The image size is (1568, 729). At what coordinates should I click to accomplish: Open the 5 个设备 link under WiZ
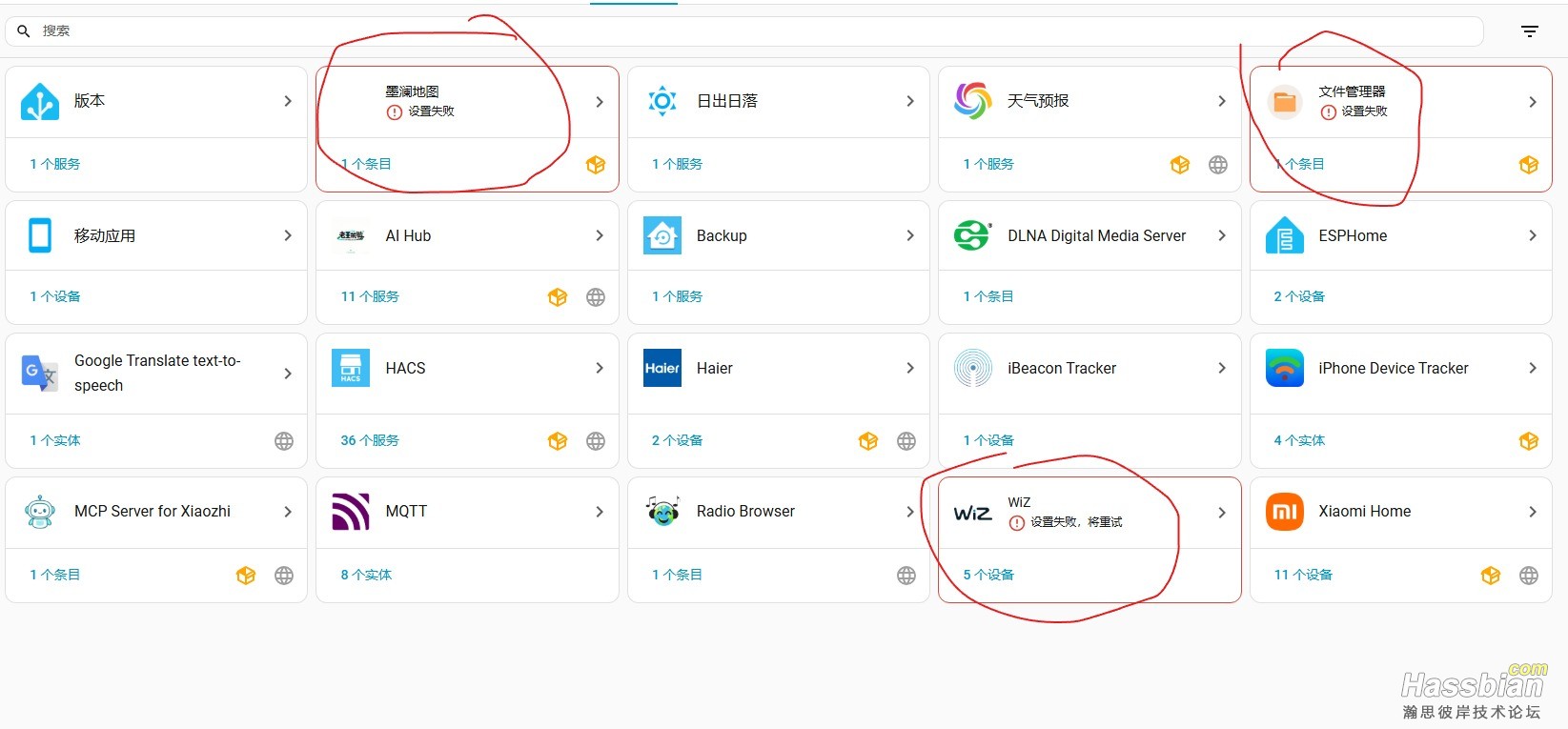point(988,575)
